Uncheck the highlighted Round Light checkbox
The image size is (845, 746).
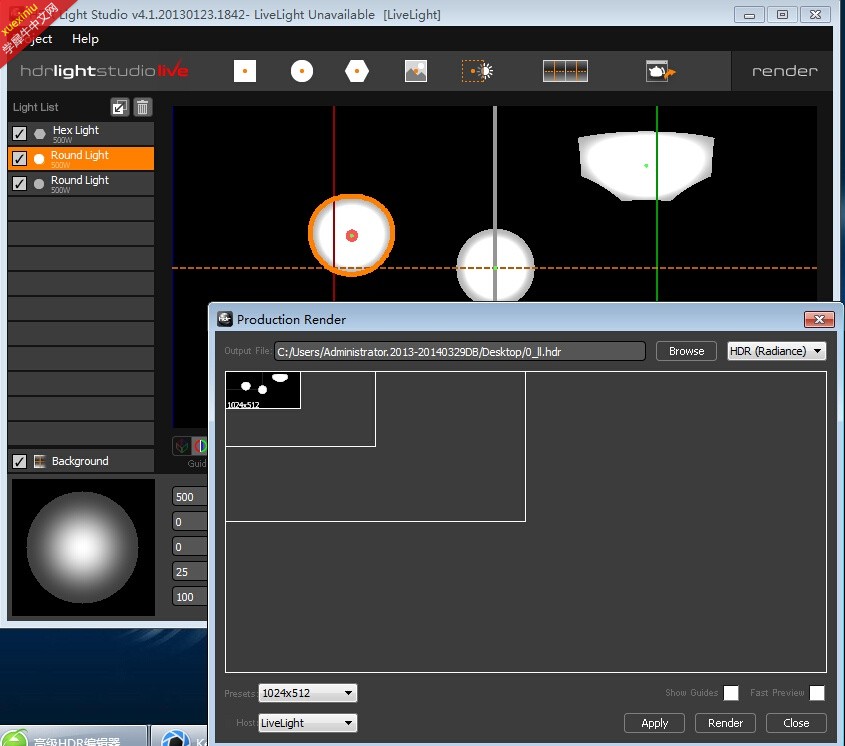click(19, 158)
